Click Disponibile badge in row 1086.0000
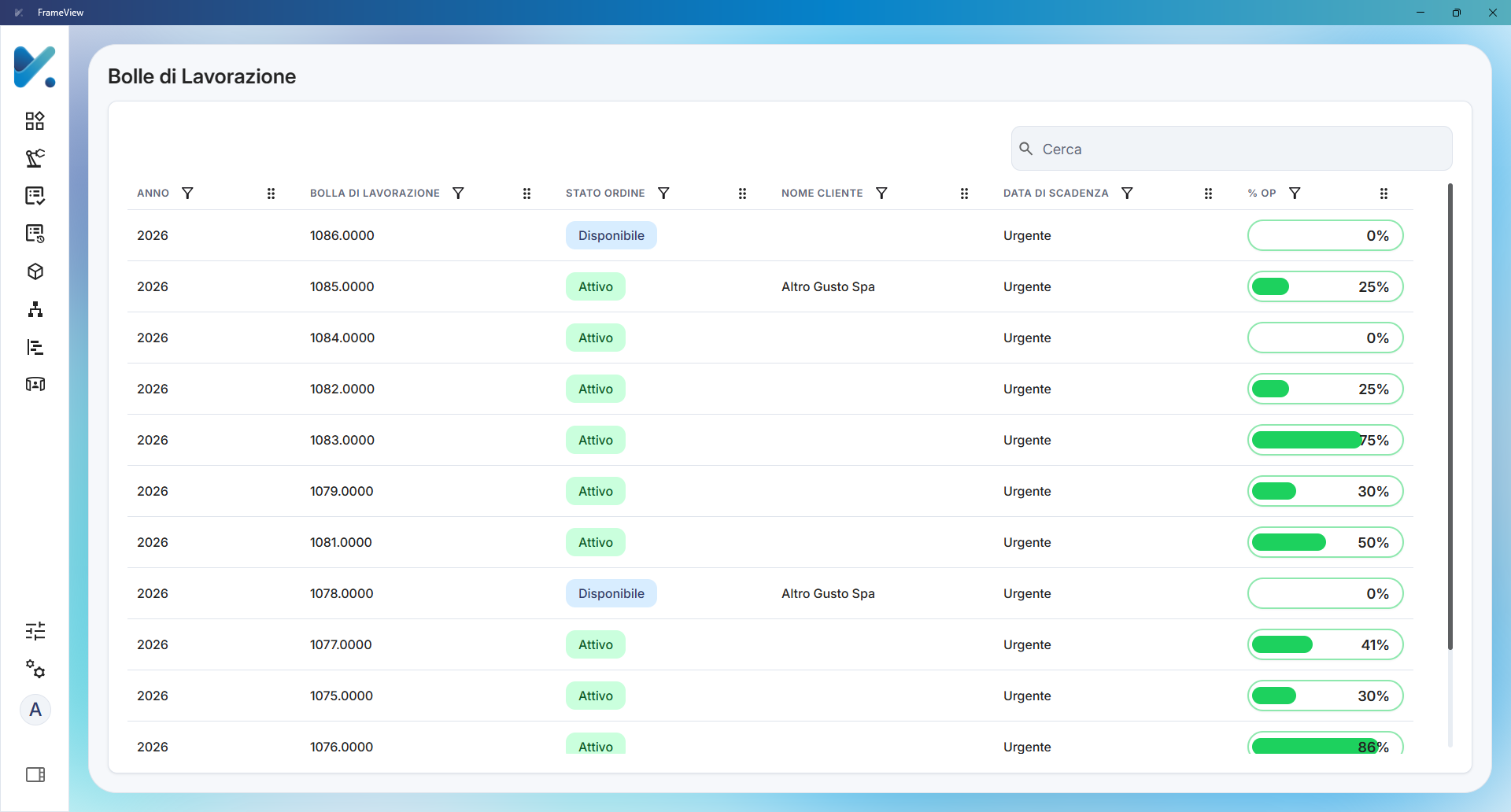 coord(611,235)
